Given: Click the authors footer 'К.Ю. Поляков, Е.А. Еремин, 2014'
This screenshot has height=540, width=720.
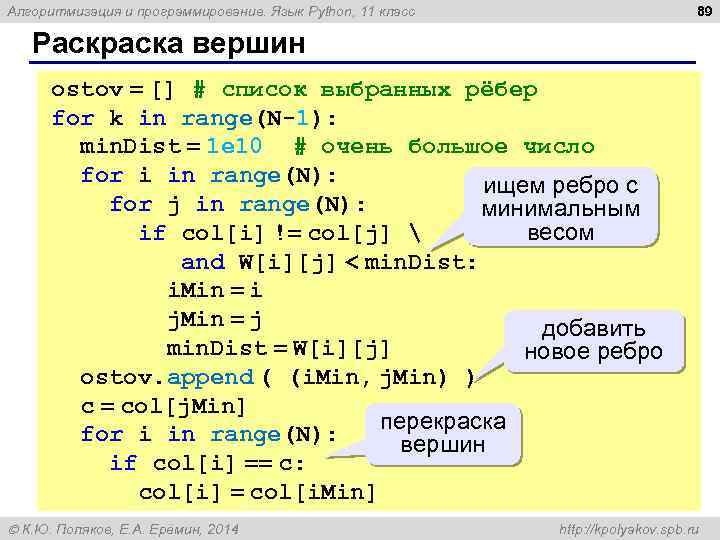Looking at the screenshot, I should point(124,529).
